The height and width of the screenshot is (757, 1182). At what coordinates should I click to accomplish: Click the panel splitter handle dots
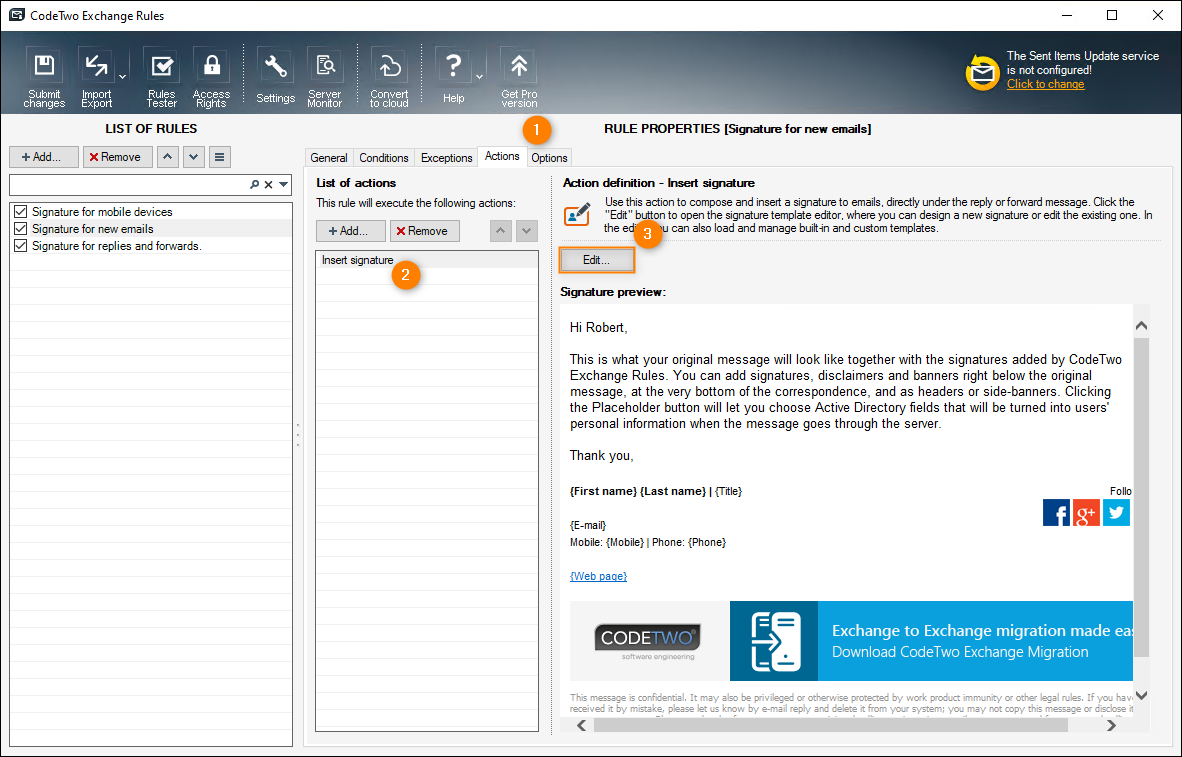pyautogui.click(x=298, y=435)
